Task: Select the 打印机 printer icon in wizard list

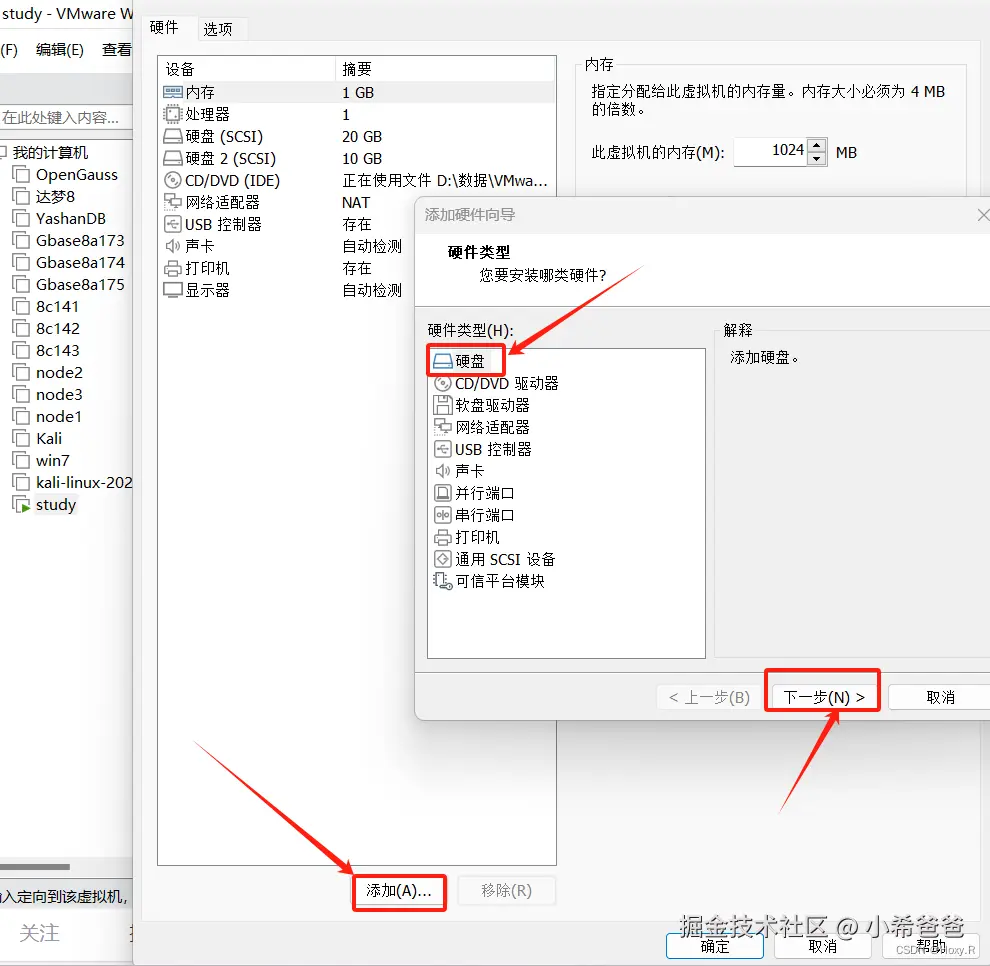Action: [x=443, y=537]
